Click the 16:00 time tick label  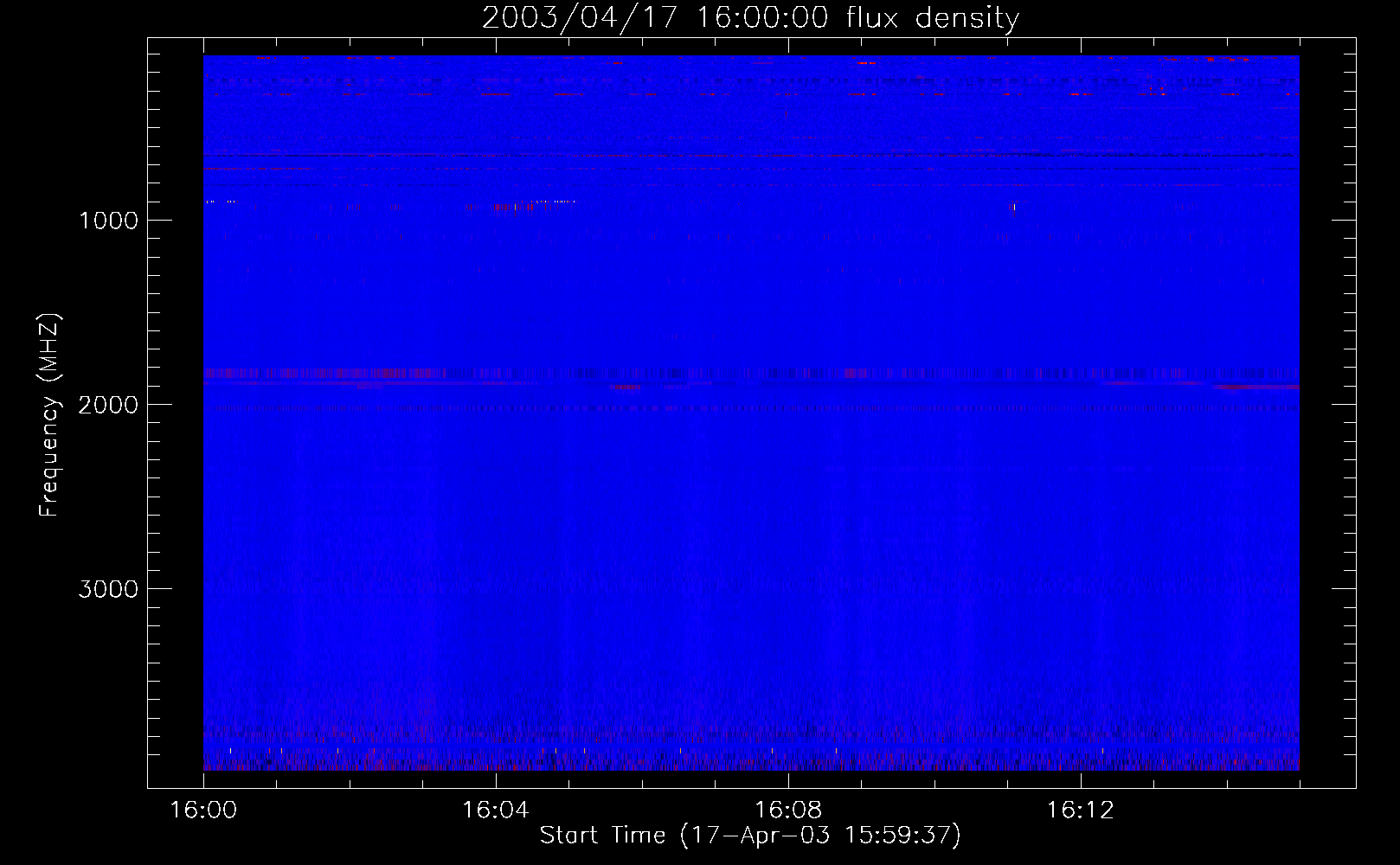click(x=203, y=811)
